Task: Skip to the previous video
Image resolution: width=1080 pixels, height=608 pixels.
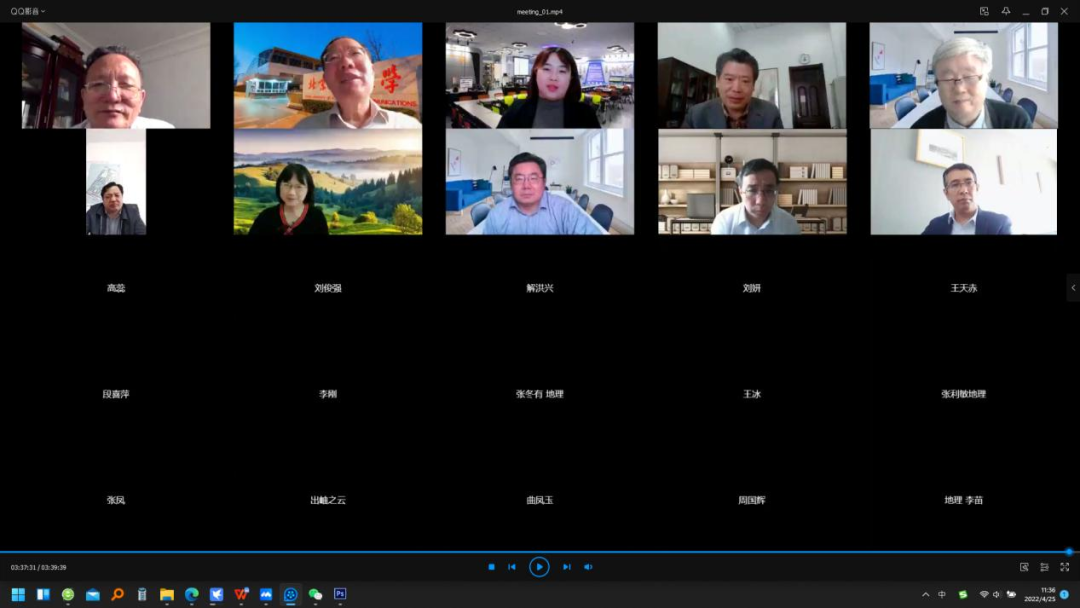Action: pyautogui.click(x=512, y=567)
